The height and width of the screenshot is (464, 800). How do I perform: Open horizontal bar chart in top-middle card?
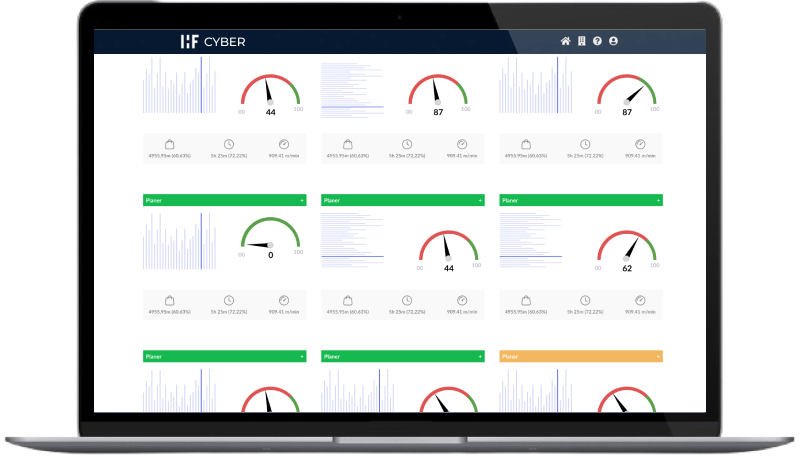tap(352, 90)
